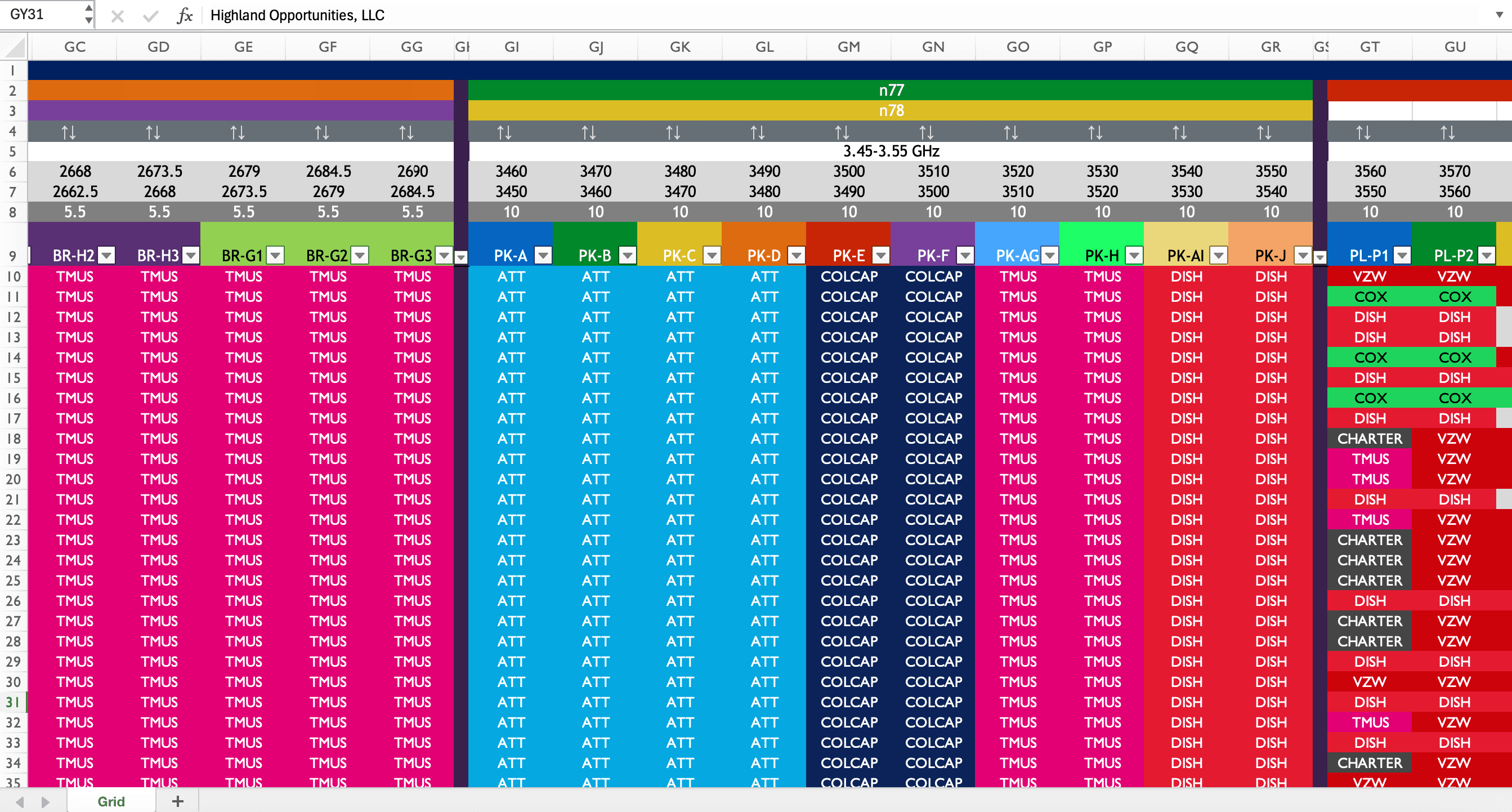The height and width of the screenshot is (812, 1512).
Task: Open the PK-C filter dropdown
Action: [x=713, y=256]
